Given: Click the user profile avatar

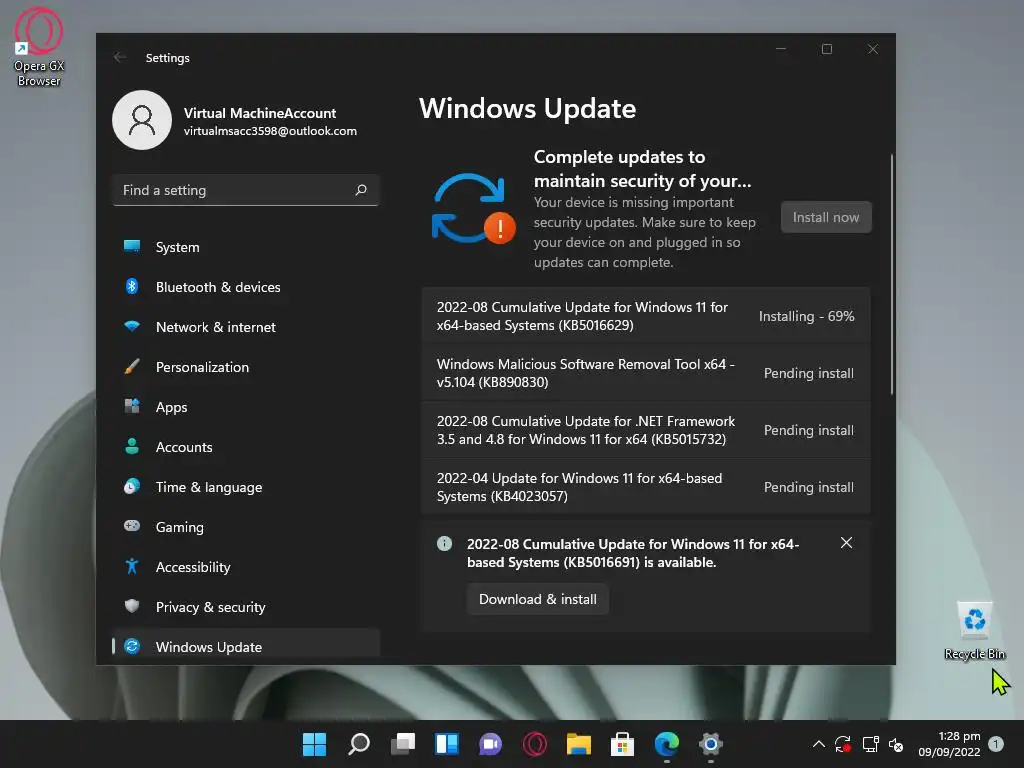Looking at the screenshot, I should [x=142, y=120].
